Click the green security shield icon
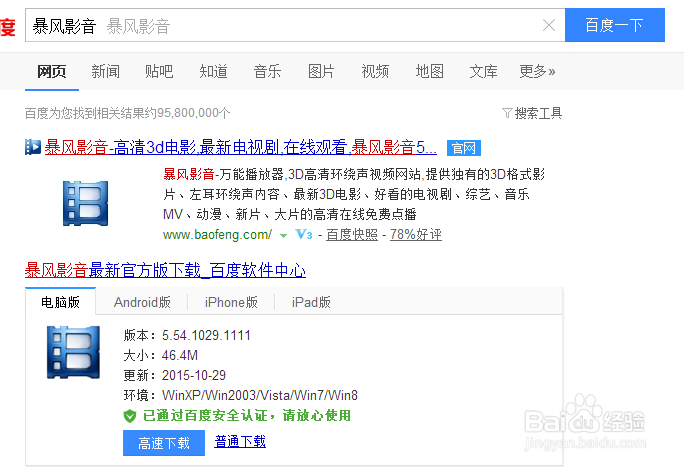Viewport: 684px width, 467px height. 130,416
